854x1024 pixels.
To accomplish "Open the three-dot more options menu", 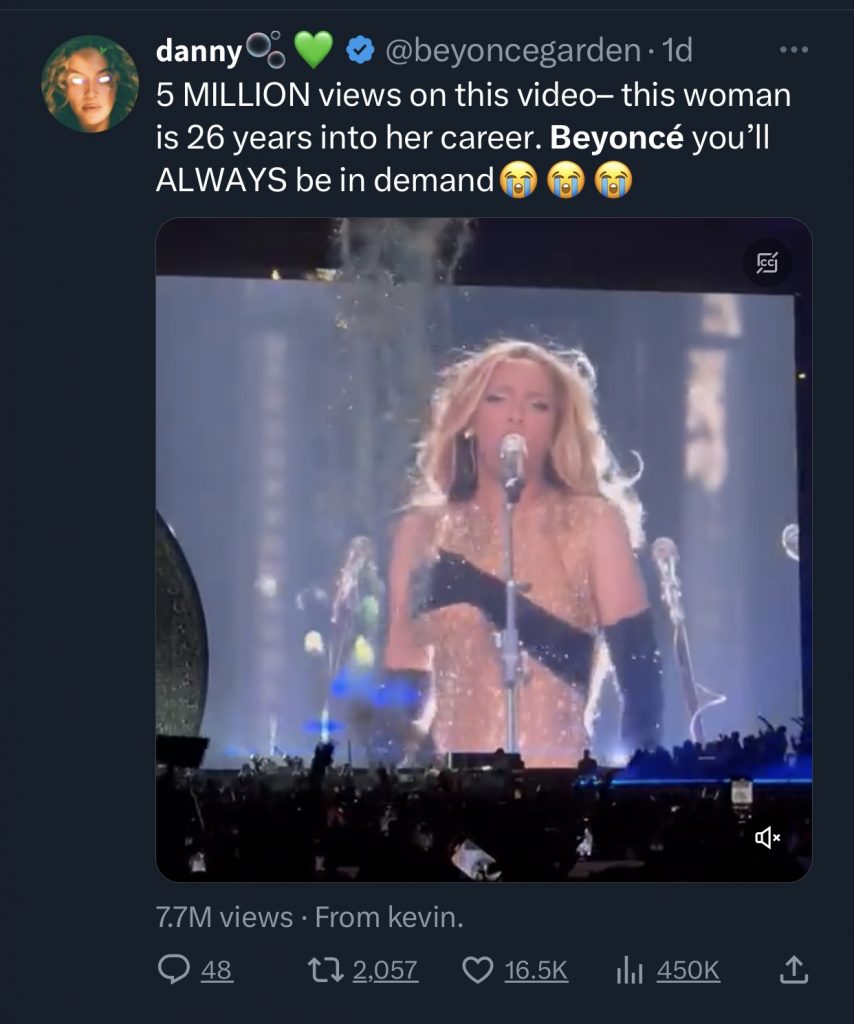I will click(x=794, y=50).
